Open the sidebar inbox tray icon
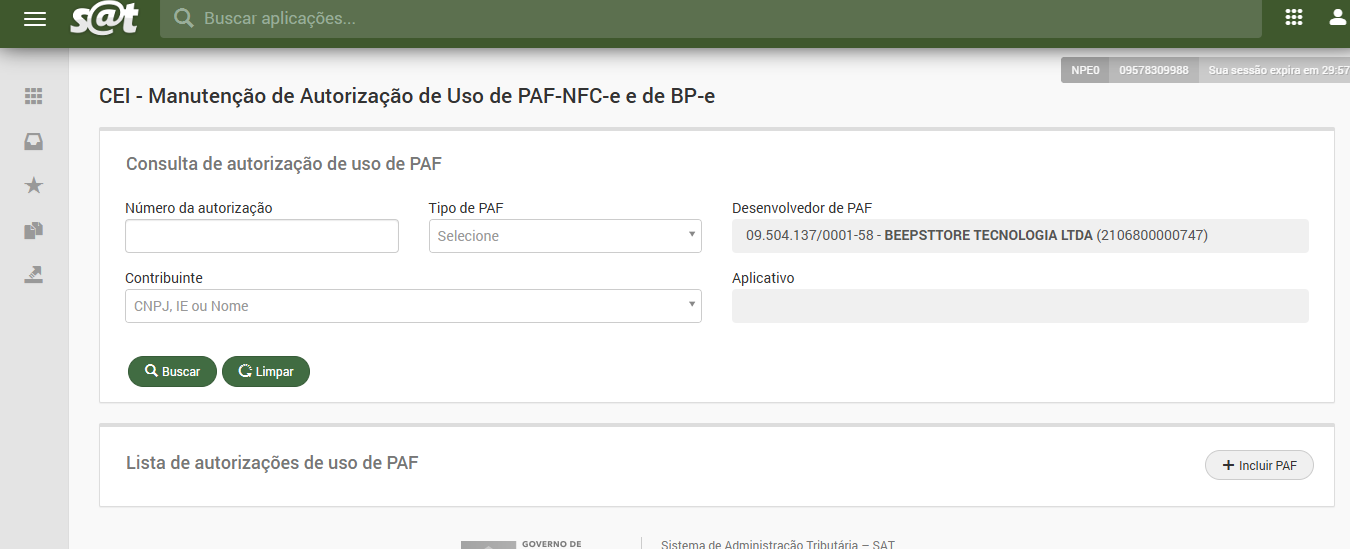This screenshot has width=1350, height=549. point(34,142)
